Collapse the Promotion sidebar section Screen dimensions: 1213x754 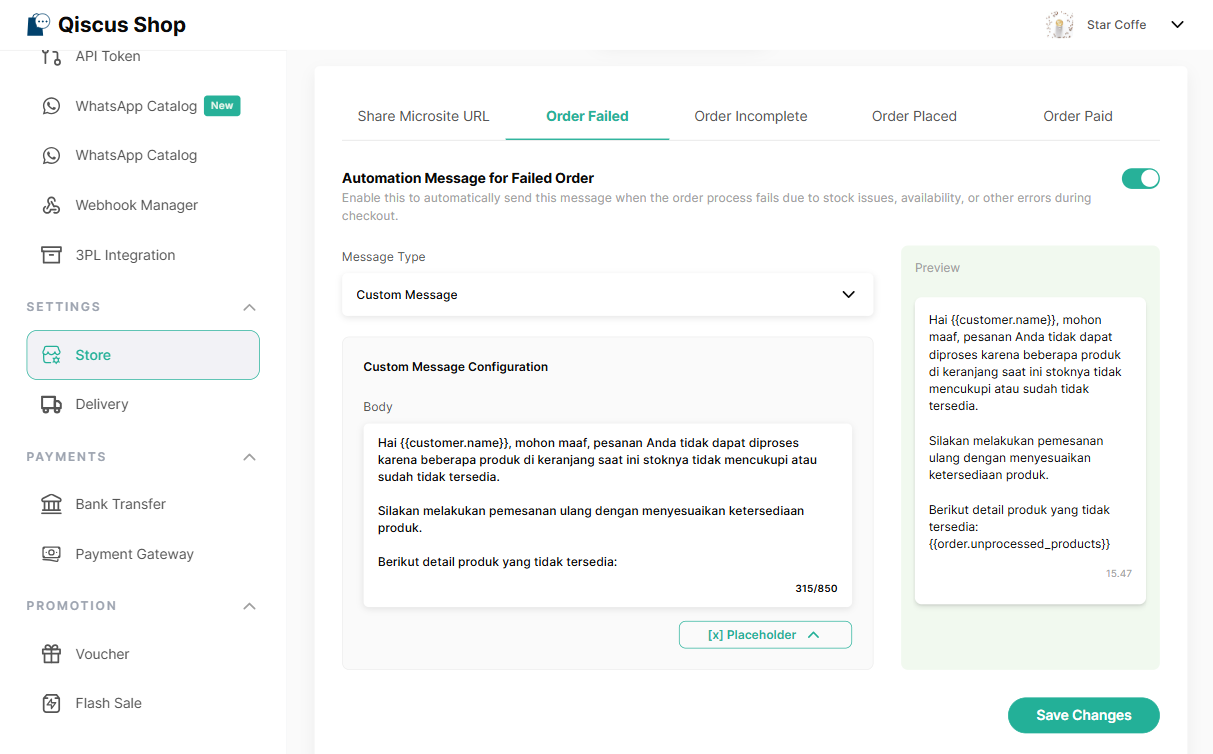pos(249,606)
